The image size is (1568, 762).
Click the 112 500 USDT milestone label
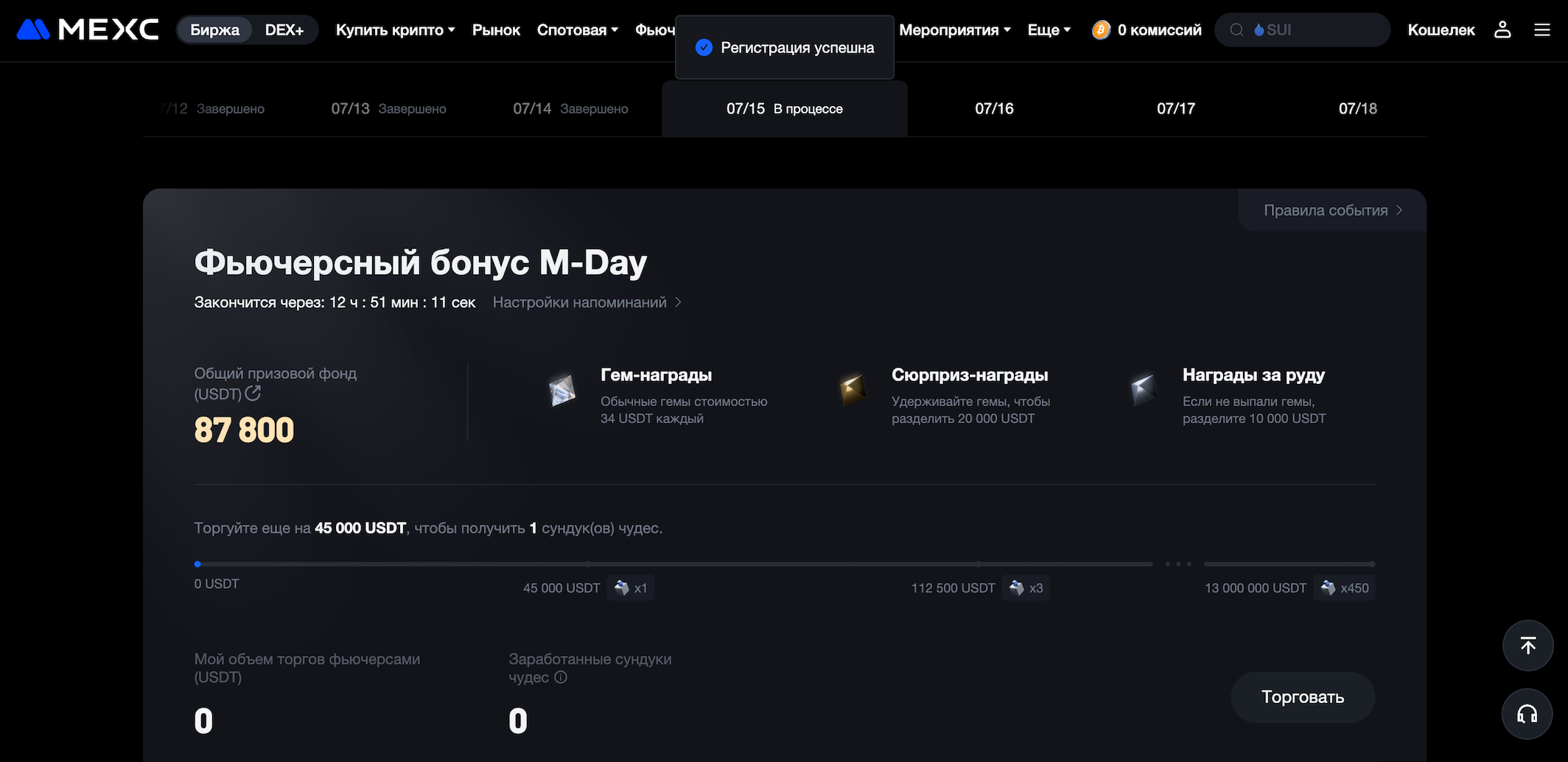(x=953, y=588)
